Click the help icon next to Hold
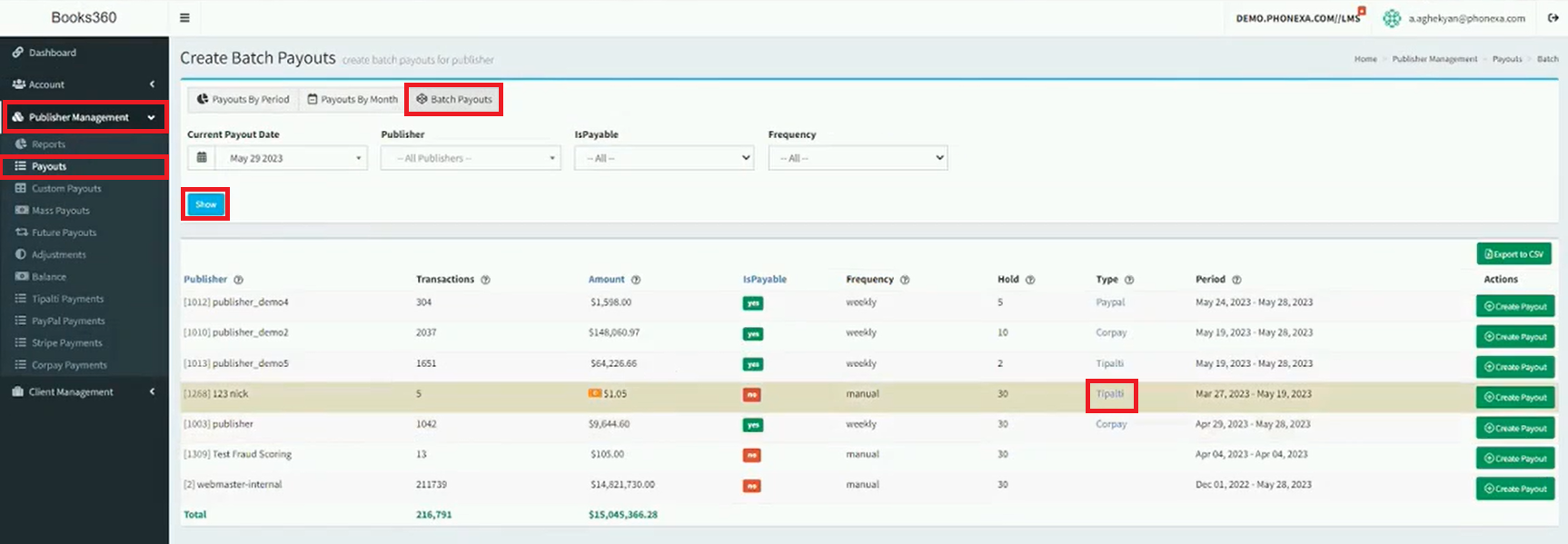 [x=1030, y=280]
